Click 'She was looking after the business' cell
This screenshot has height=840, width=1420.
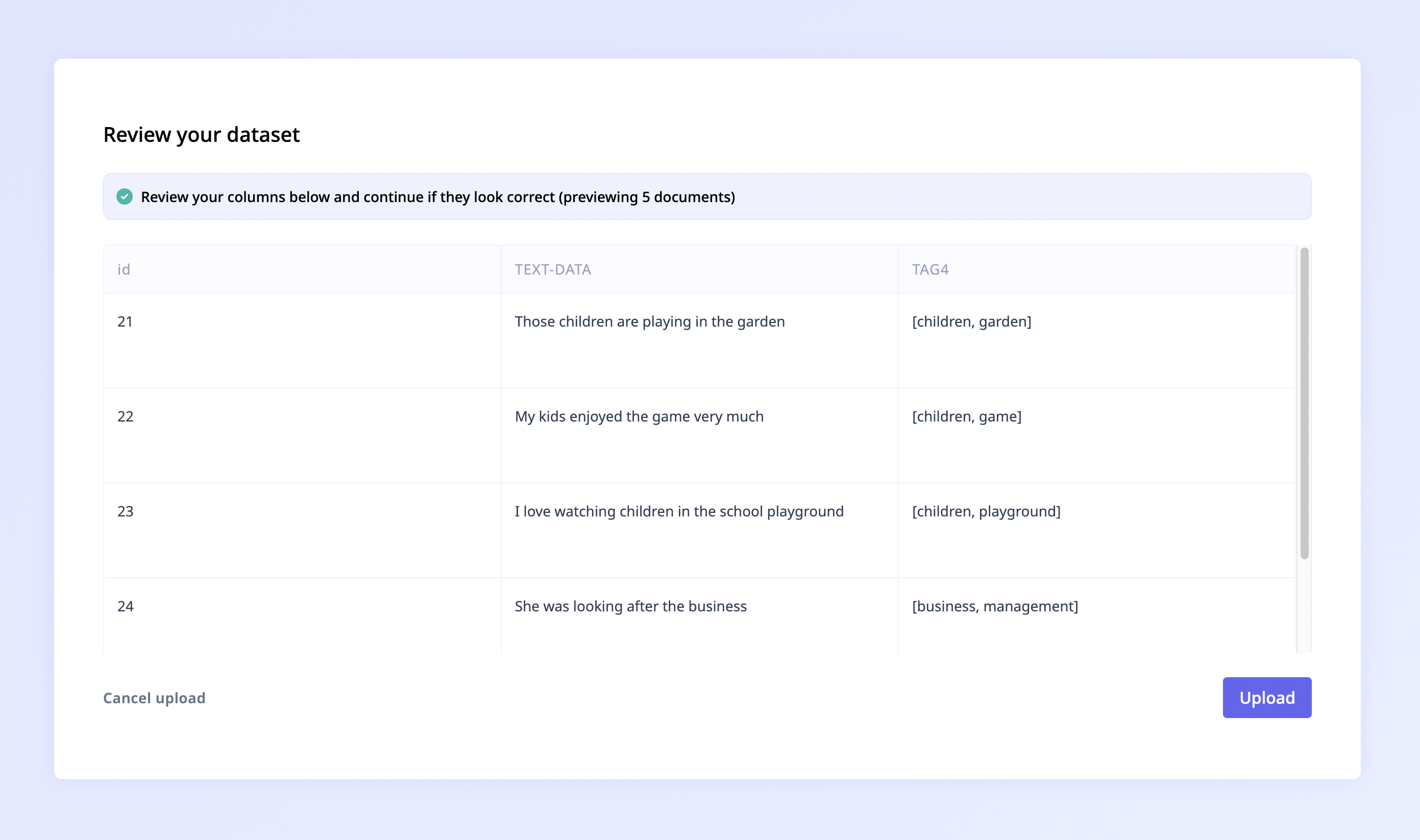coord(630,606)
